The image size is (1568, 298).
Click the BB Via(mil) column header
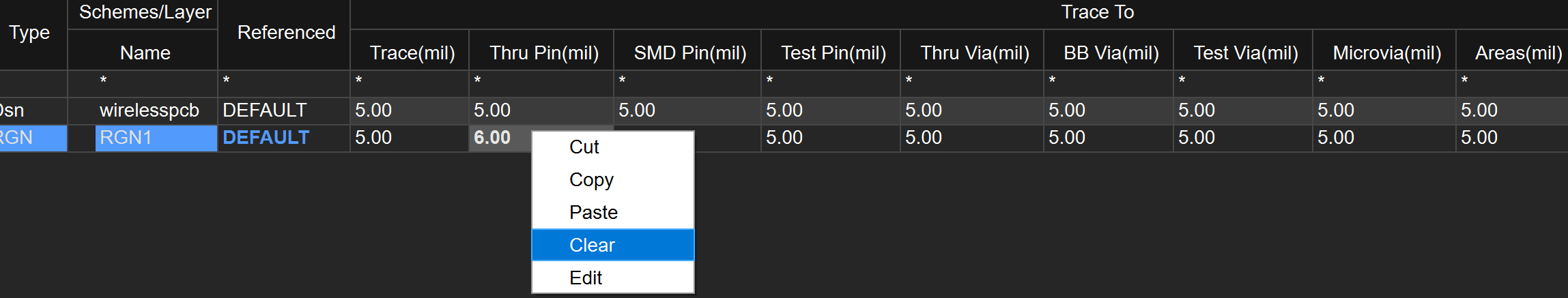click(1111, 53)
